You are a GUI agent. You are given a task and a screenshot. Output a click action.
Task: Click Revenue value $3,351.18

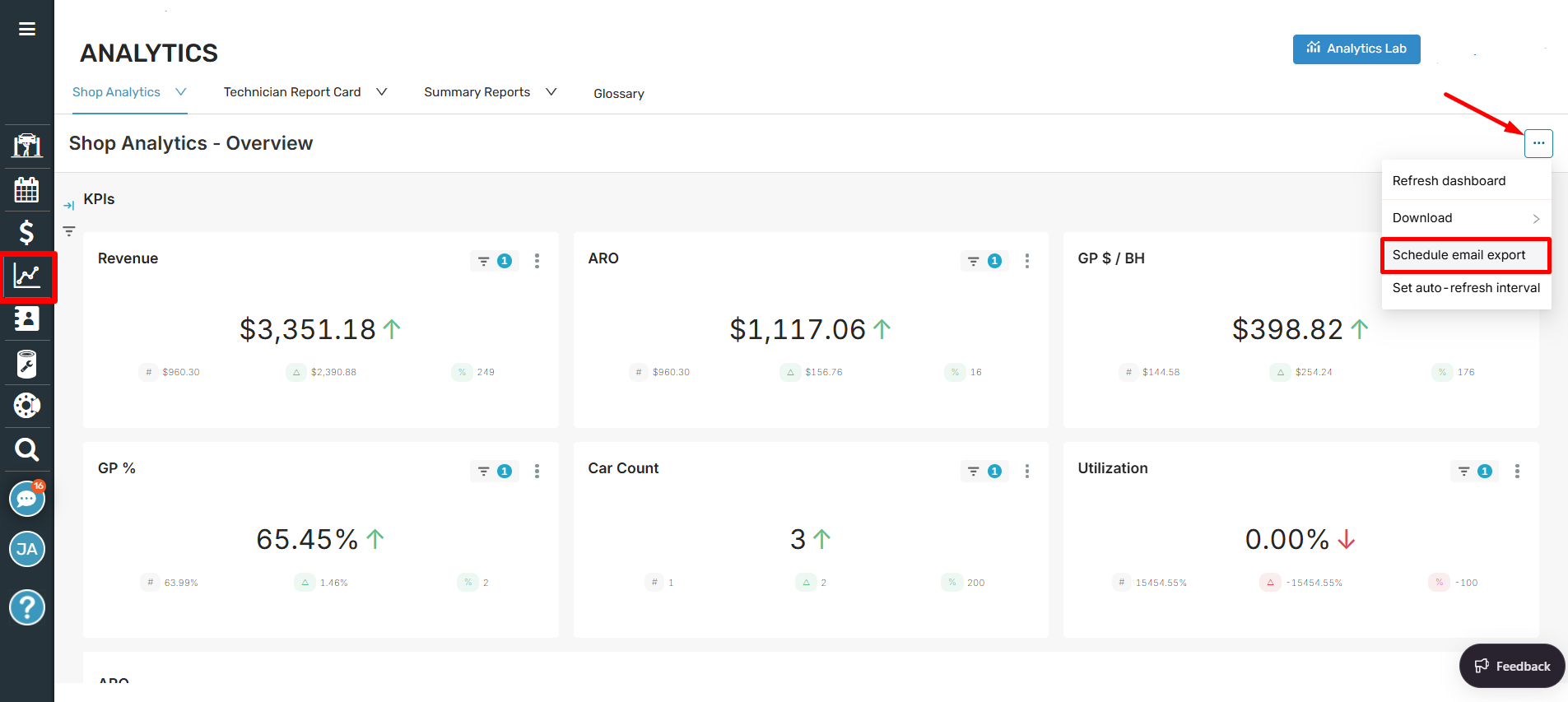[x=308, y=329]
